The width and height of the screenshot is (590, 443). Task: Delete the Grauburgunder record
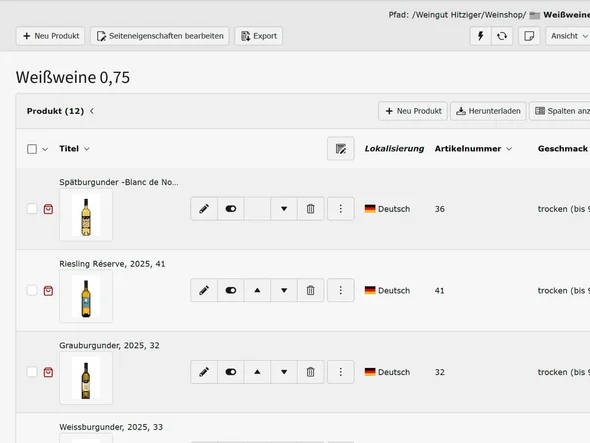pyautogui.click(x=310, y=372)
